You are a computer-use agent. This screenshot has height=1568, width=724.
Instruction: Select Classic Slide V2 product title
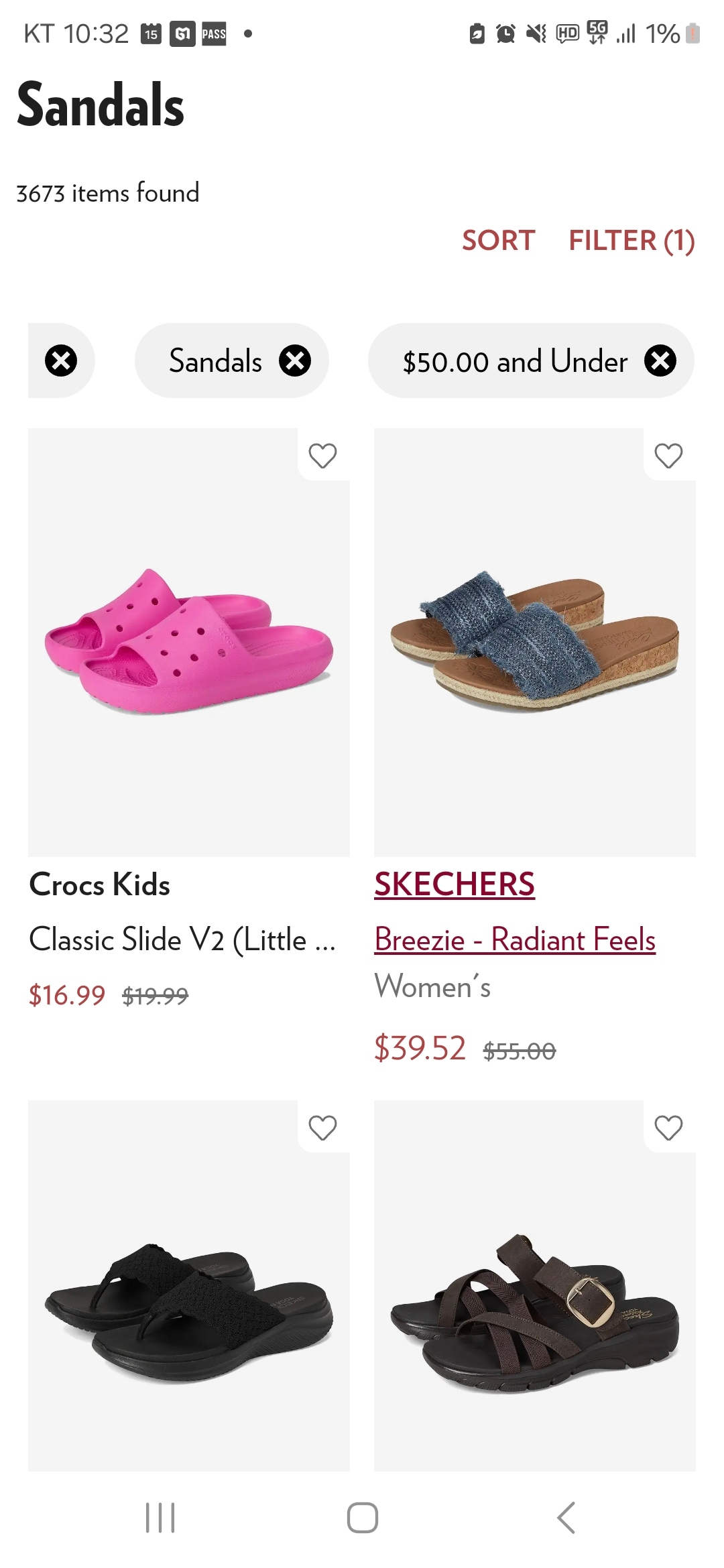(182, 939)
